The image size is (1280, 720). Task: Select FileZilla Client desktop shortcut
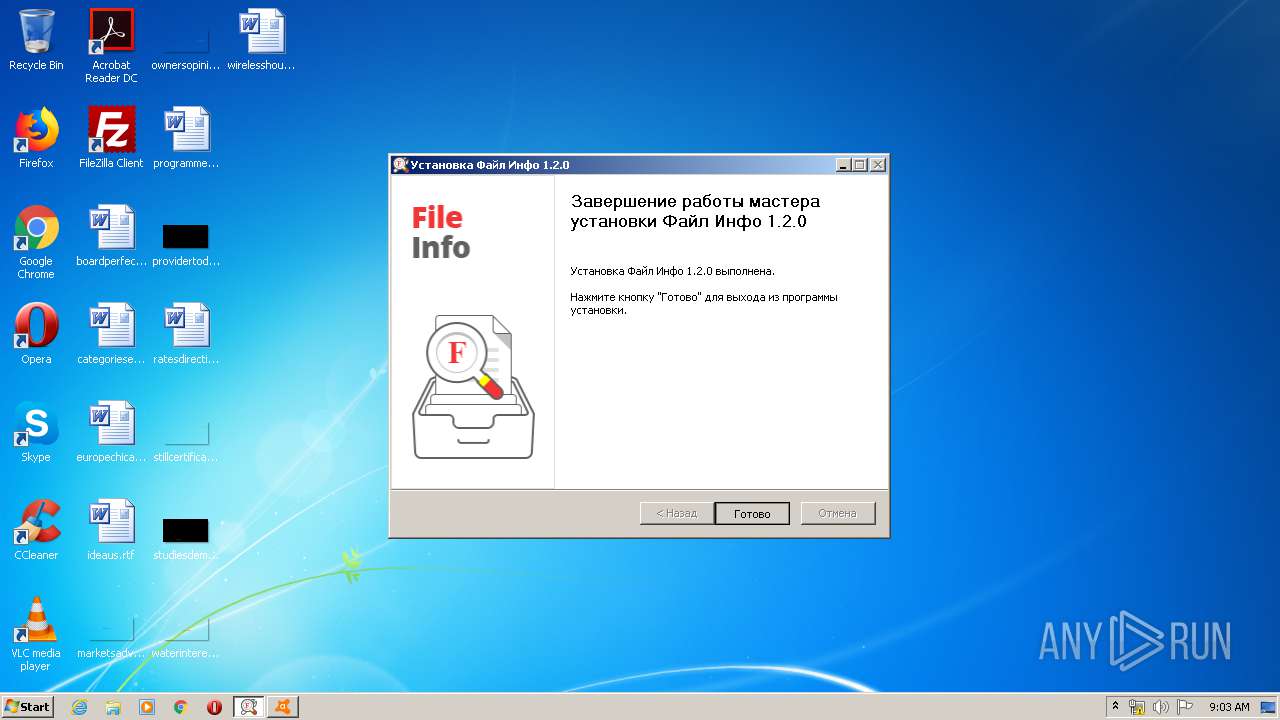(x=111, y=138)
